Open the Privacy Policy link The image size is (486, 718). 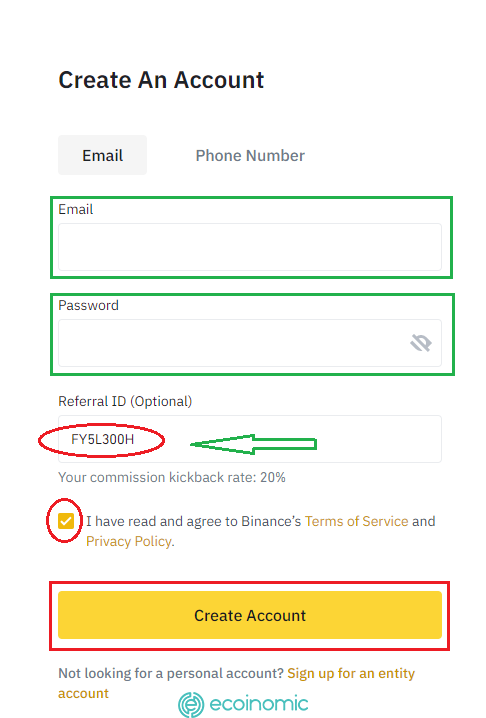[x=129, y=541]
